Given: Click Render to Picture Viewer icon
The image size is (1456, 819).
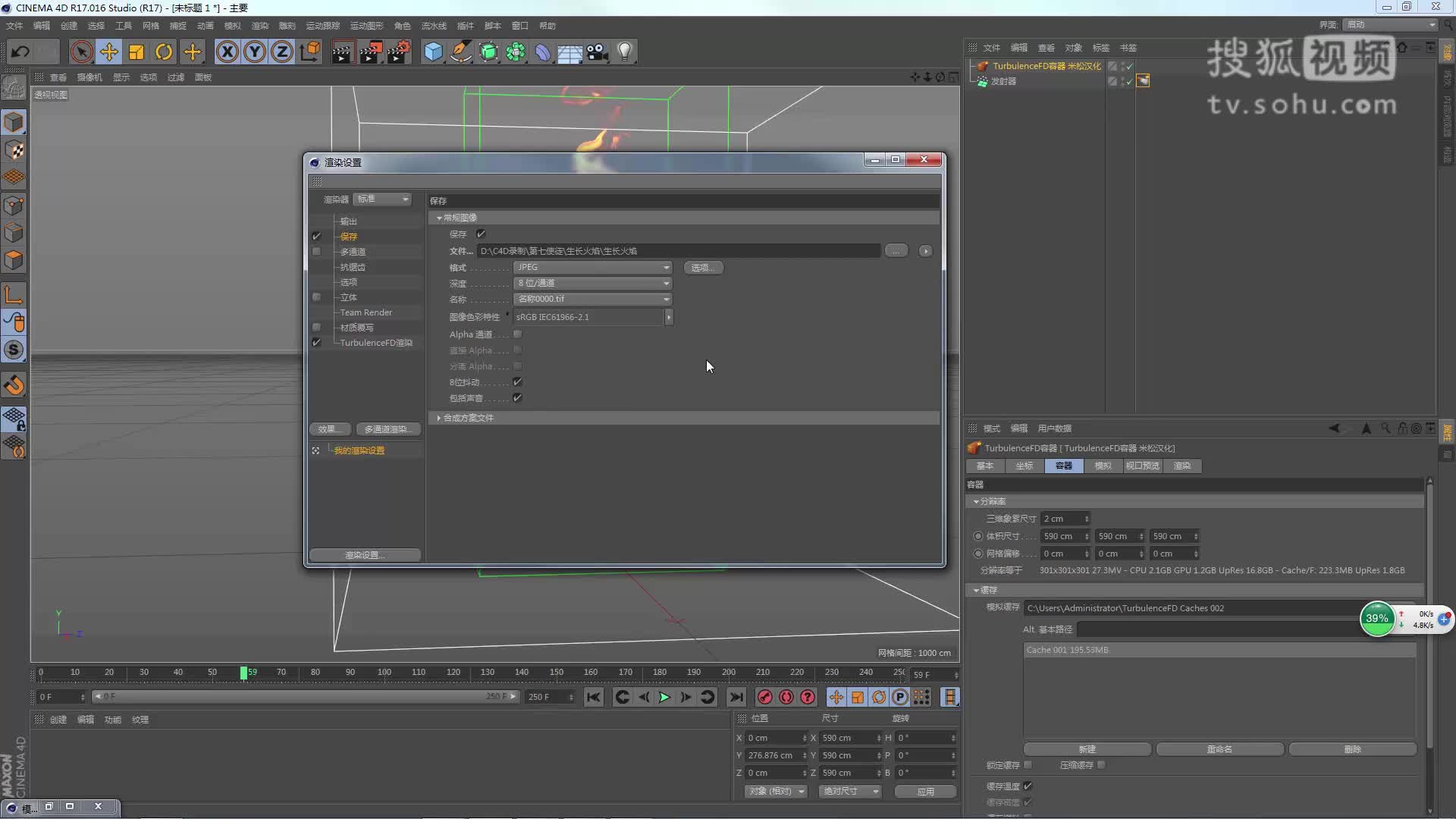Looking at the screenshot, I should (370, 52).
